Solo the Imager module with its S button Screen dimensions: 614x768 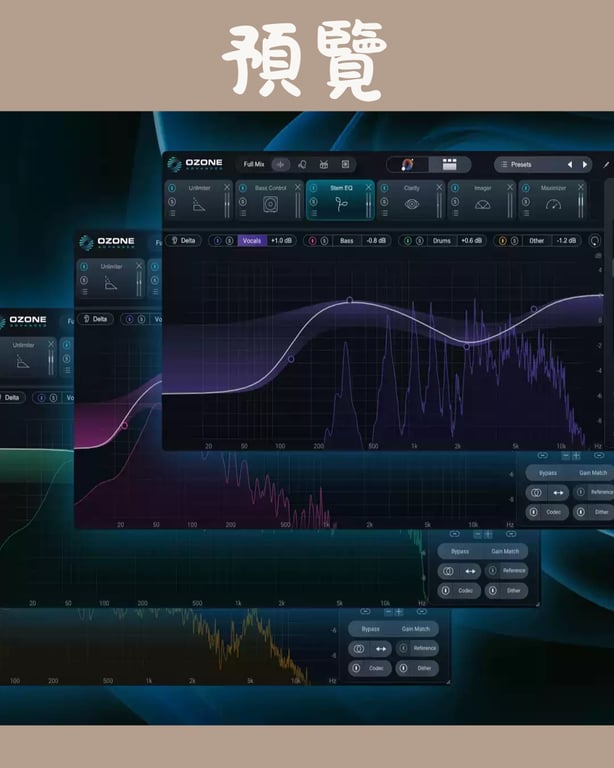click(455, 201)
